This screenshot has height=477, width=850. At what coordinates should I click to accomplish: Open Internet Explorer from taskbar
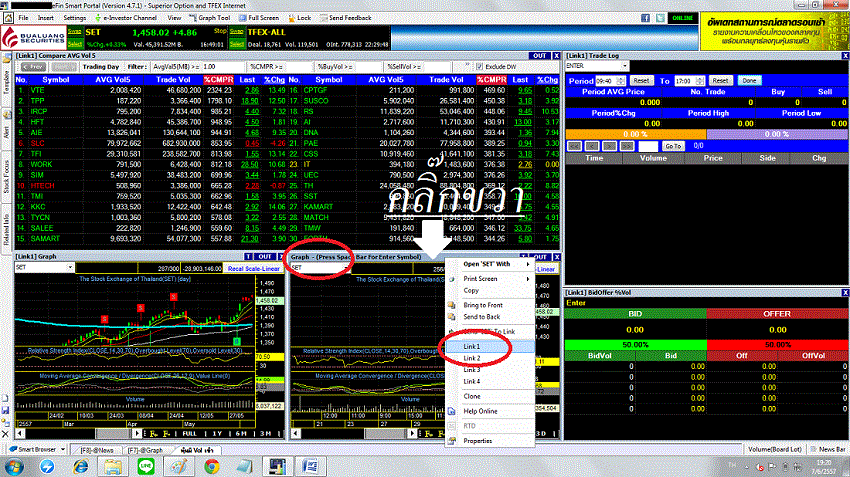[80, 466]
